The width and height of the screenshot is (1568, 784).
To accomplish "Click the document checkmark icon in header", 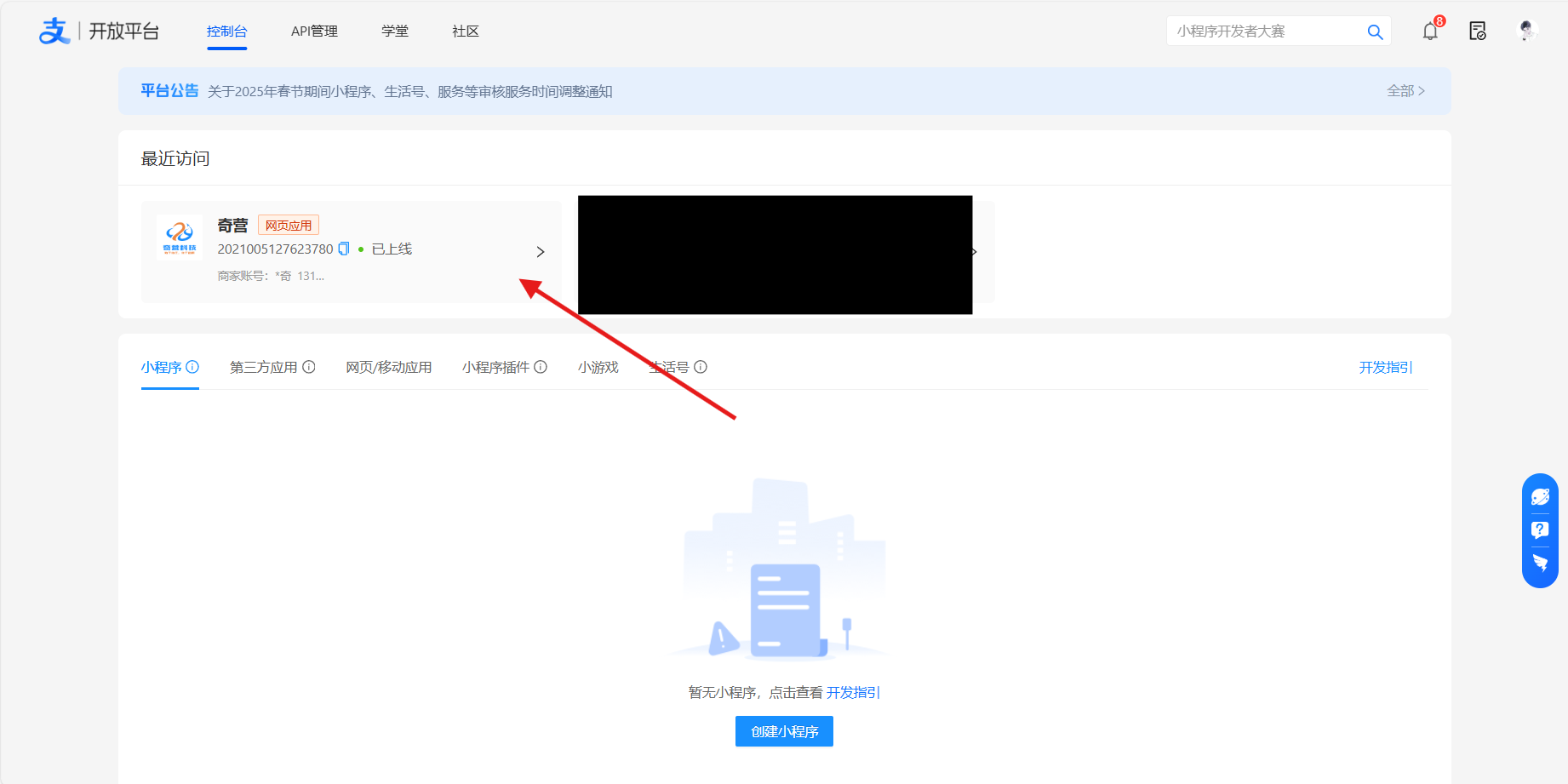I will point(1478,31).
